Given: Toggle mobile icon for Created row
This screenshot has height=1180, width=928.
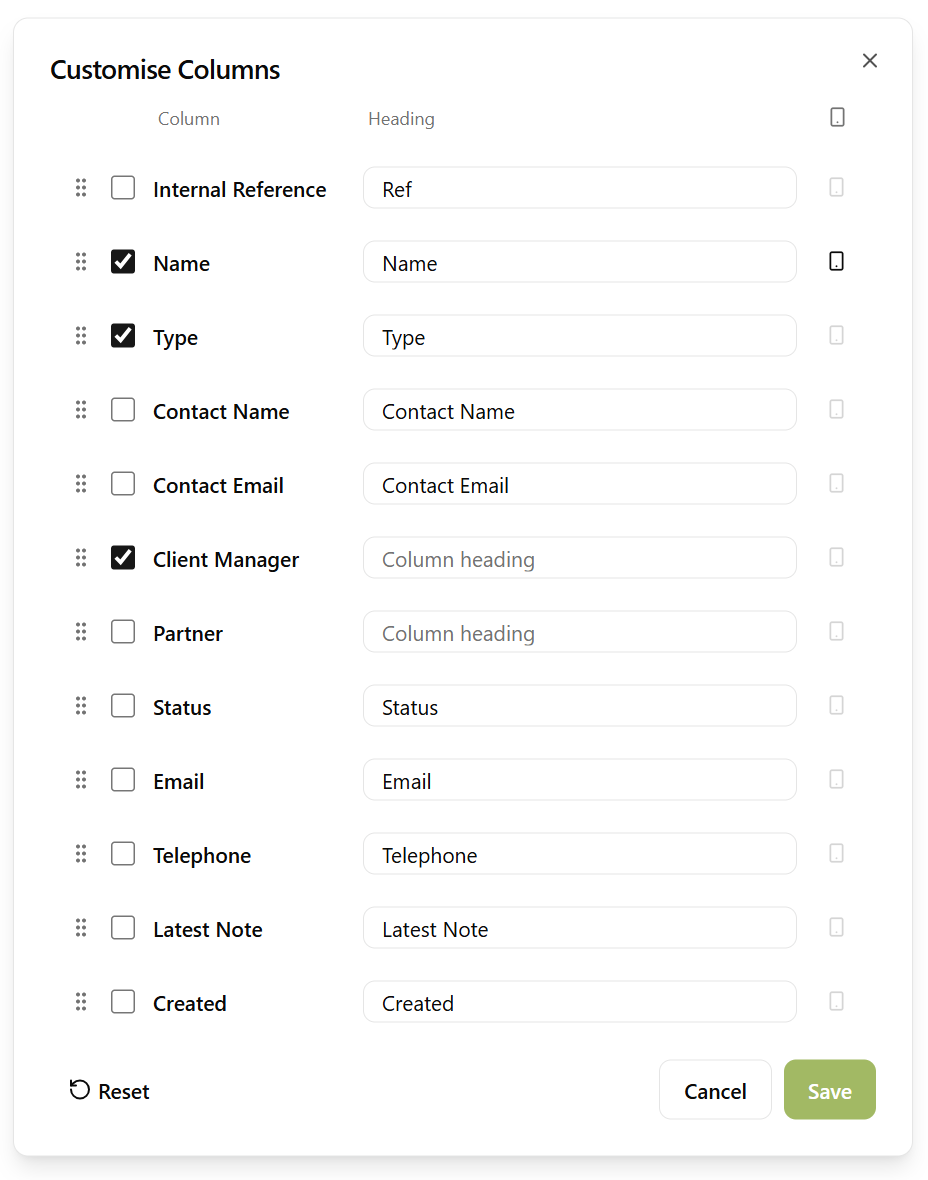Looking at the screenshot, I should pyautogui.click(x=836, y=1001).
